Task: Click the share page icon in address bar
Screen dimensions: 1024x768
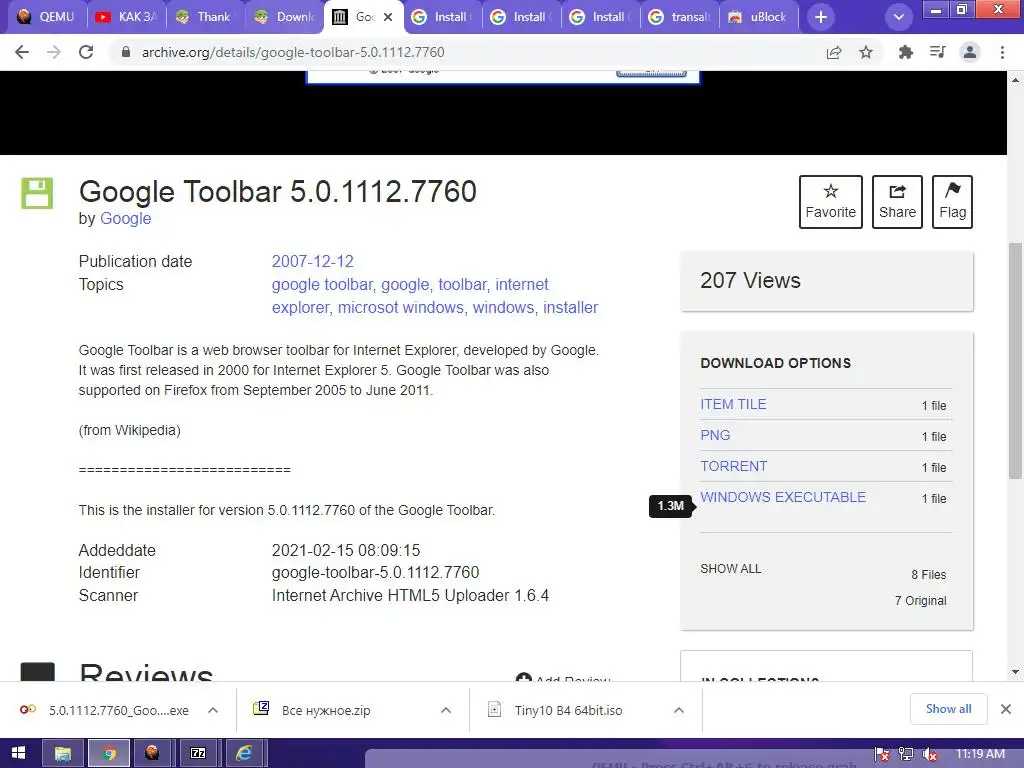Action: coord(834,52)
